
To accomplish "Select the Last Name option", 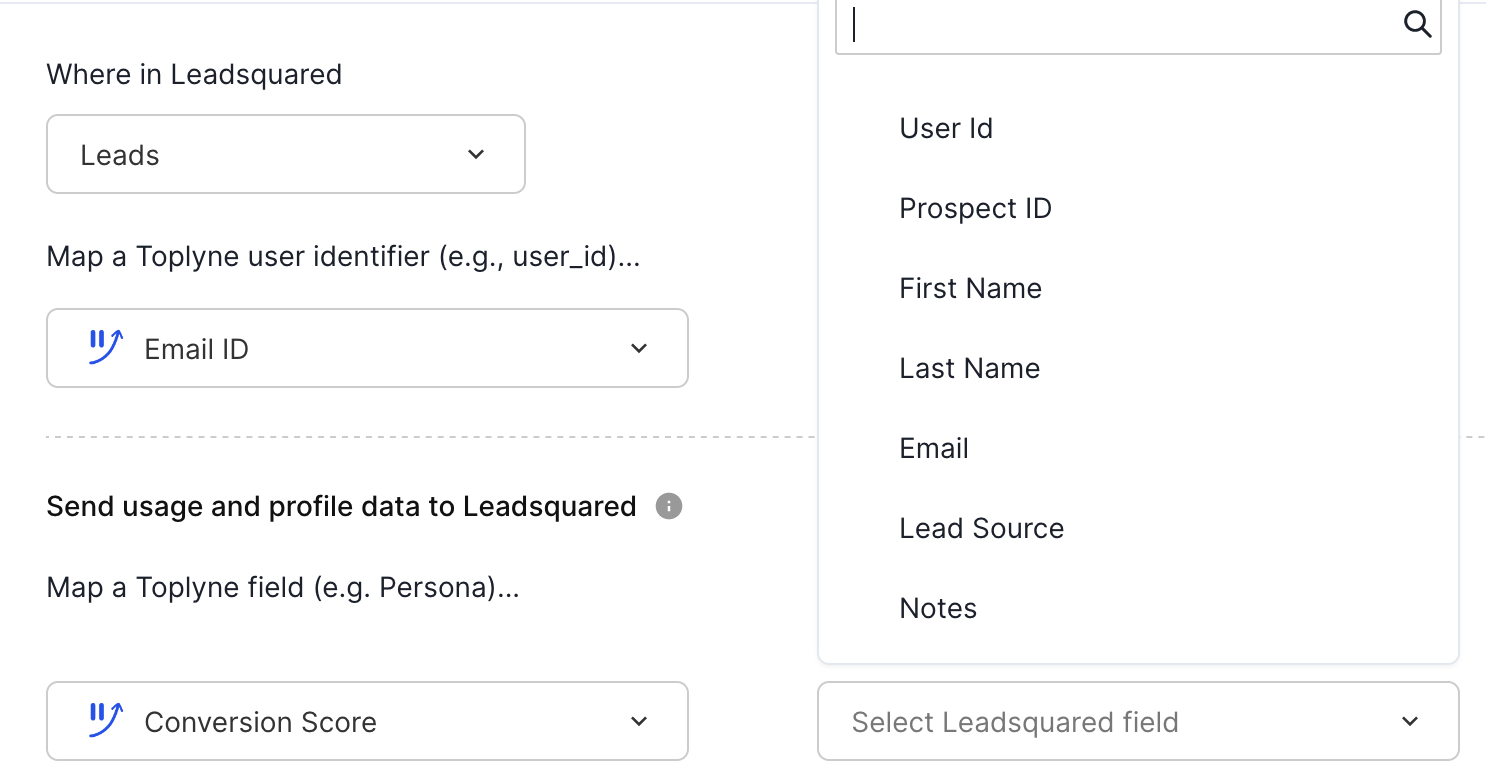I will pos(969,369).
